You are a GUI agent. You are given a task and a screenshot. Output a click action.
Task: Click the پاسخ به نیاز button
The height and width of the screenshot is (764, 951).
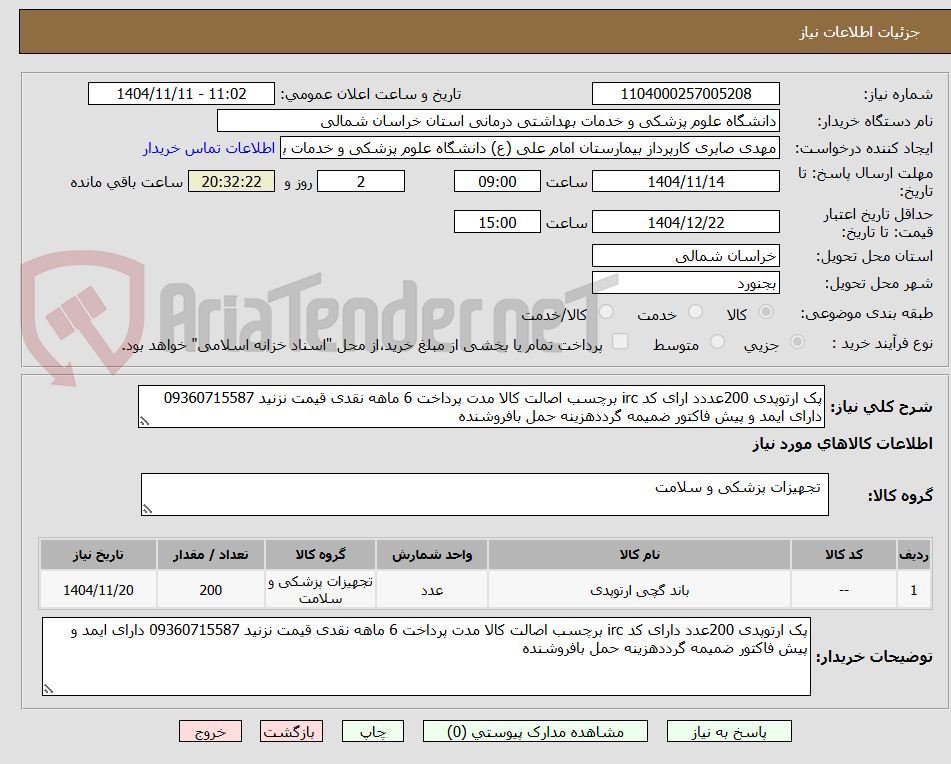[x=729, y=731]
